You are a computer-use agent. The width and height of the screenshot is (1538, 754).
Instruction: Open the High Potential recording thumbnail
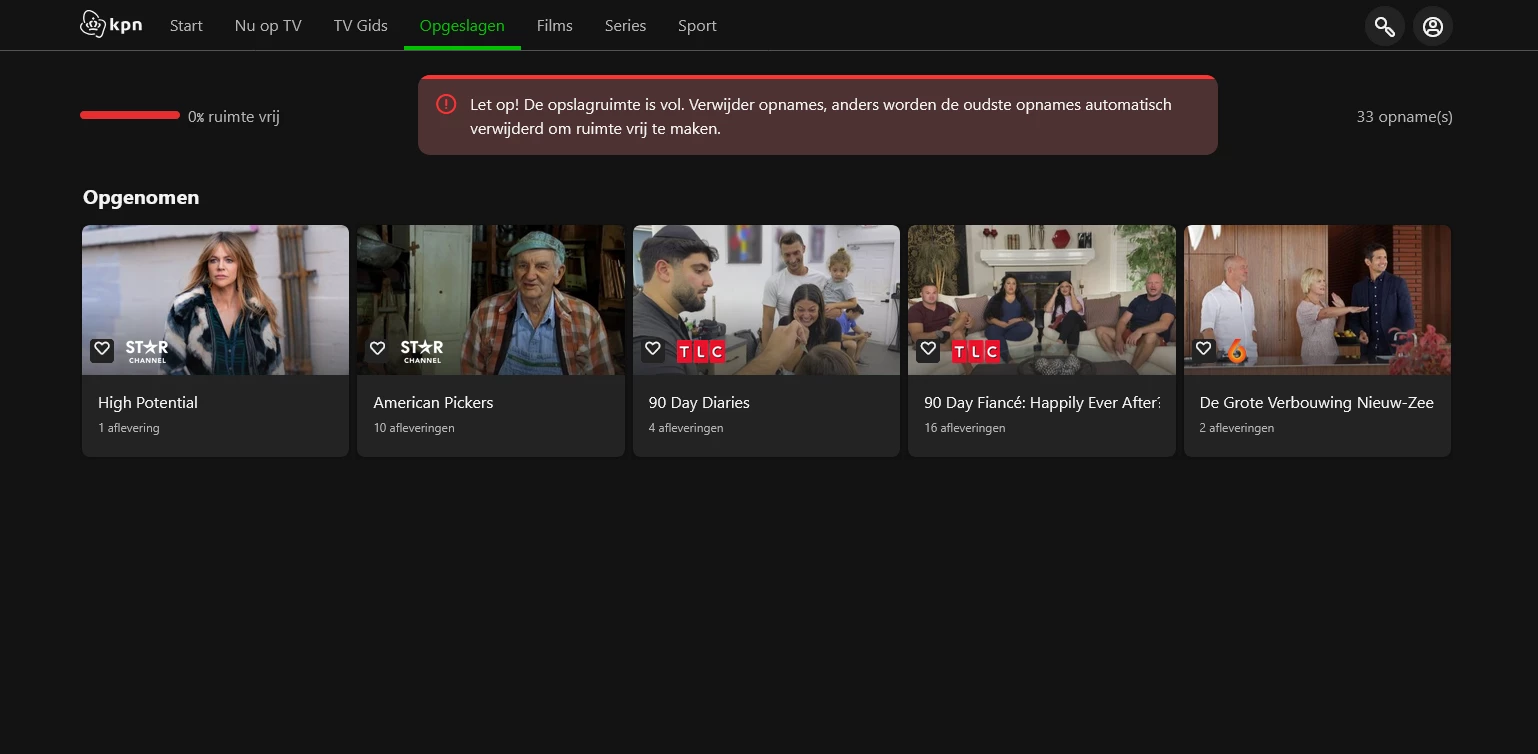215,300
